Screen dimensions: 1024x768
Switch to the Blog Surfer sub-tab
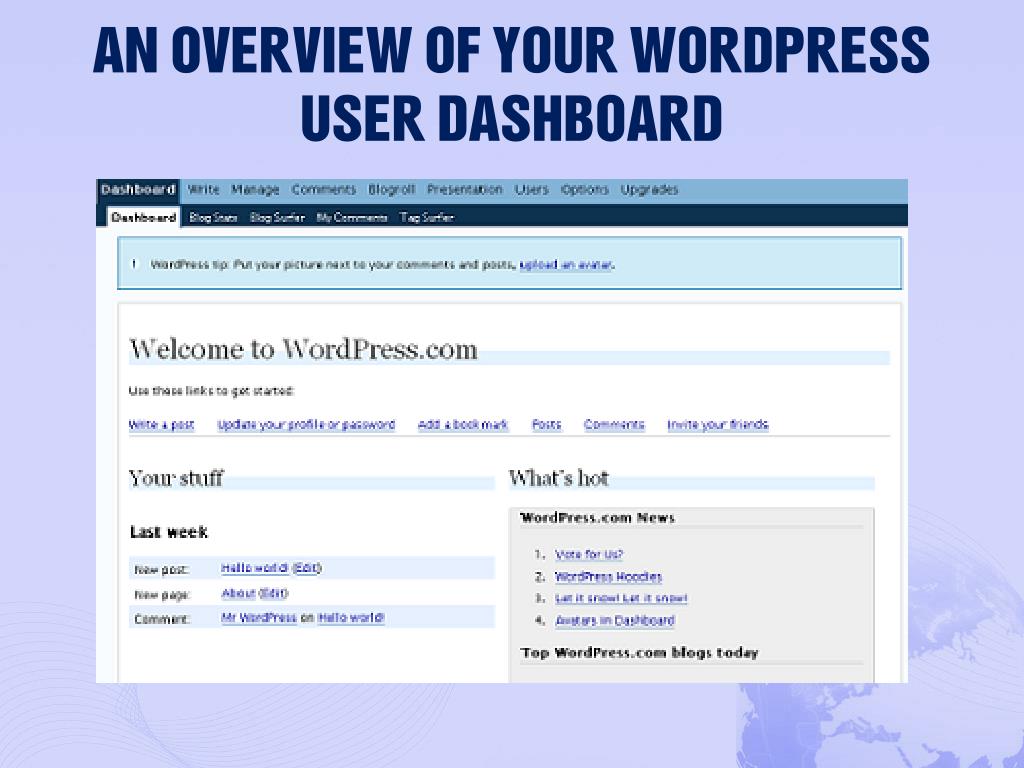[x=277, y=217]
